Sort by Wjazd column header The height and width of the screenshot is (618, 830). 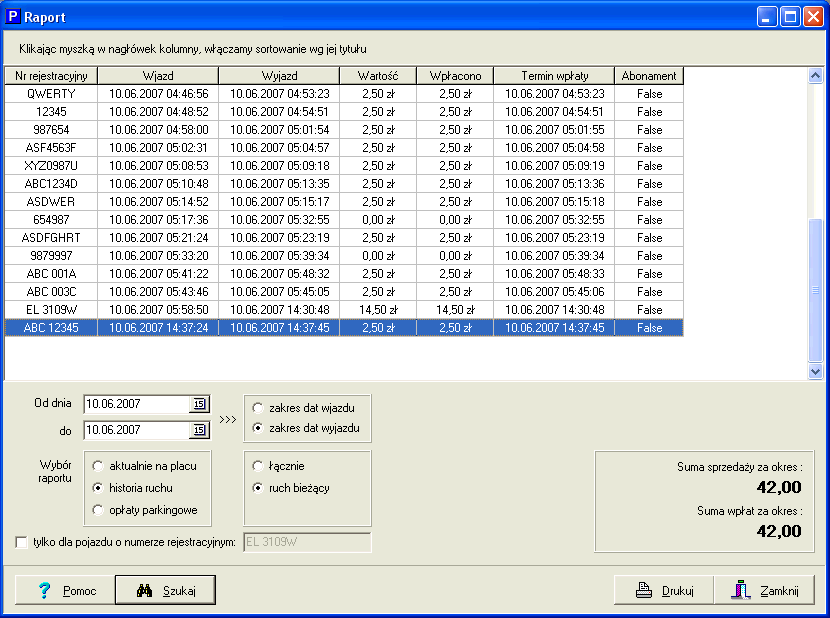(158, 76)
